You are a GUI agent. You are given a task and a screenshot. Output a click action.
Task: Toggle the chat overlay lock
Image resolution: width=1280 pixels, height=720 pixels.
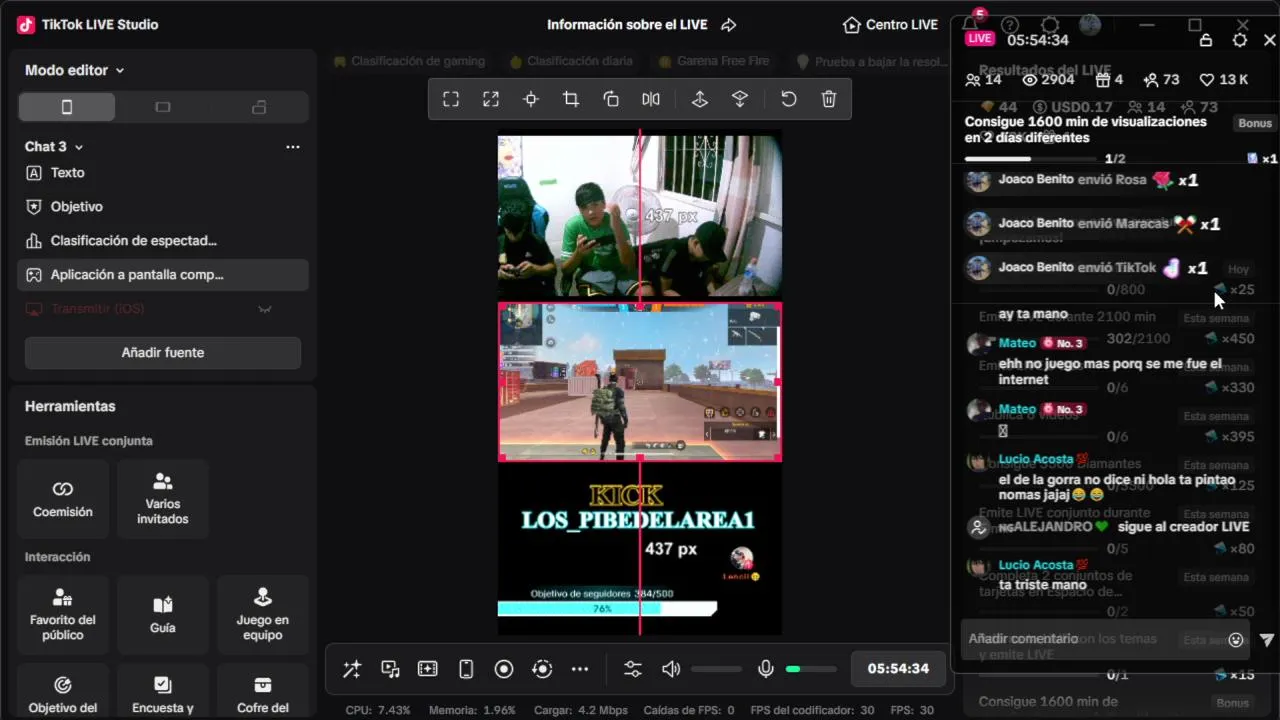point(1206,40)
